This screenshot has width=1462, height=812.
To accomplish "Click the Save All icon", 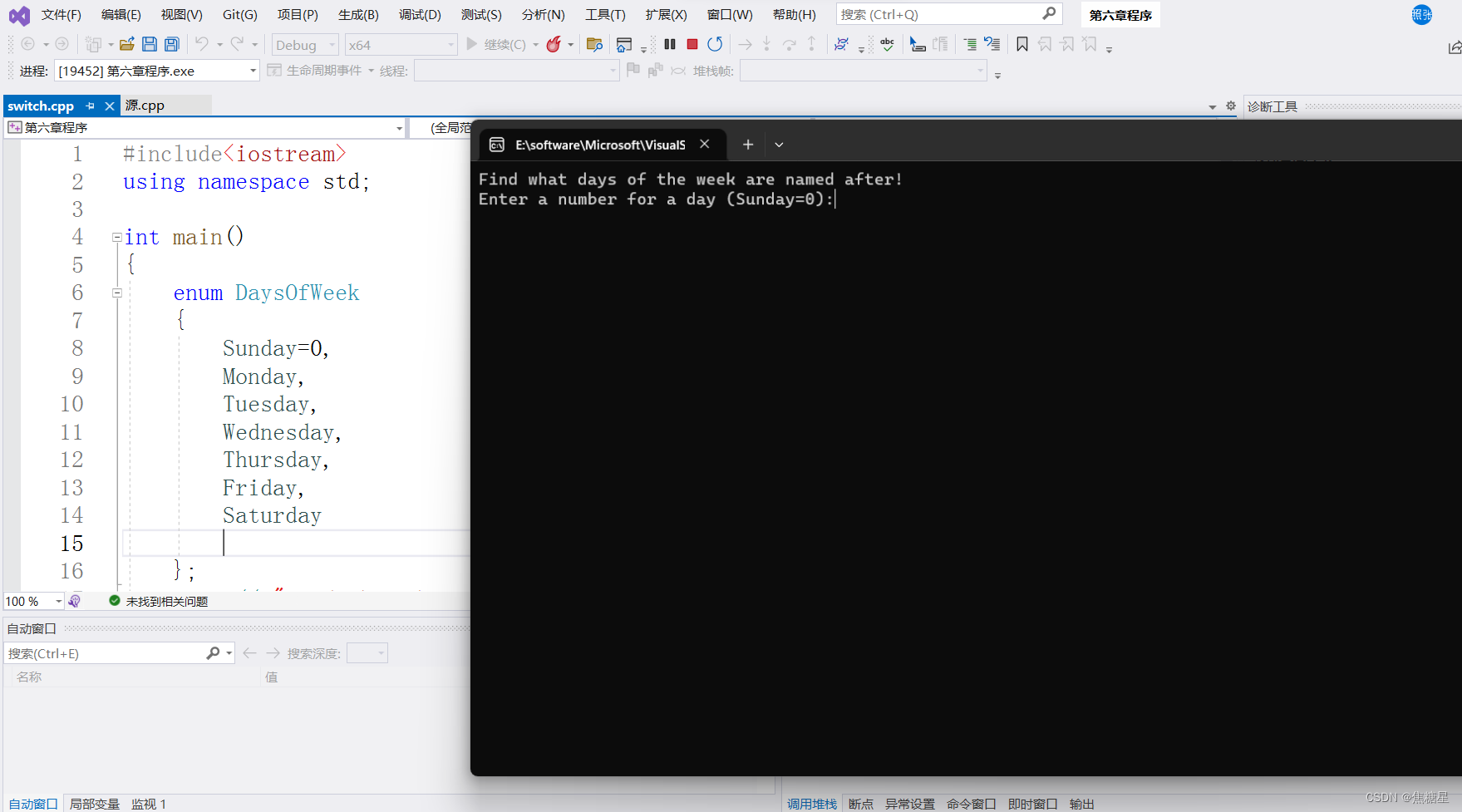I will click(171, 44).
